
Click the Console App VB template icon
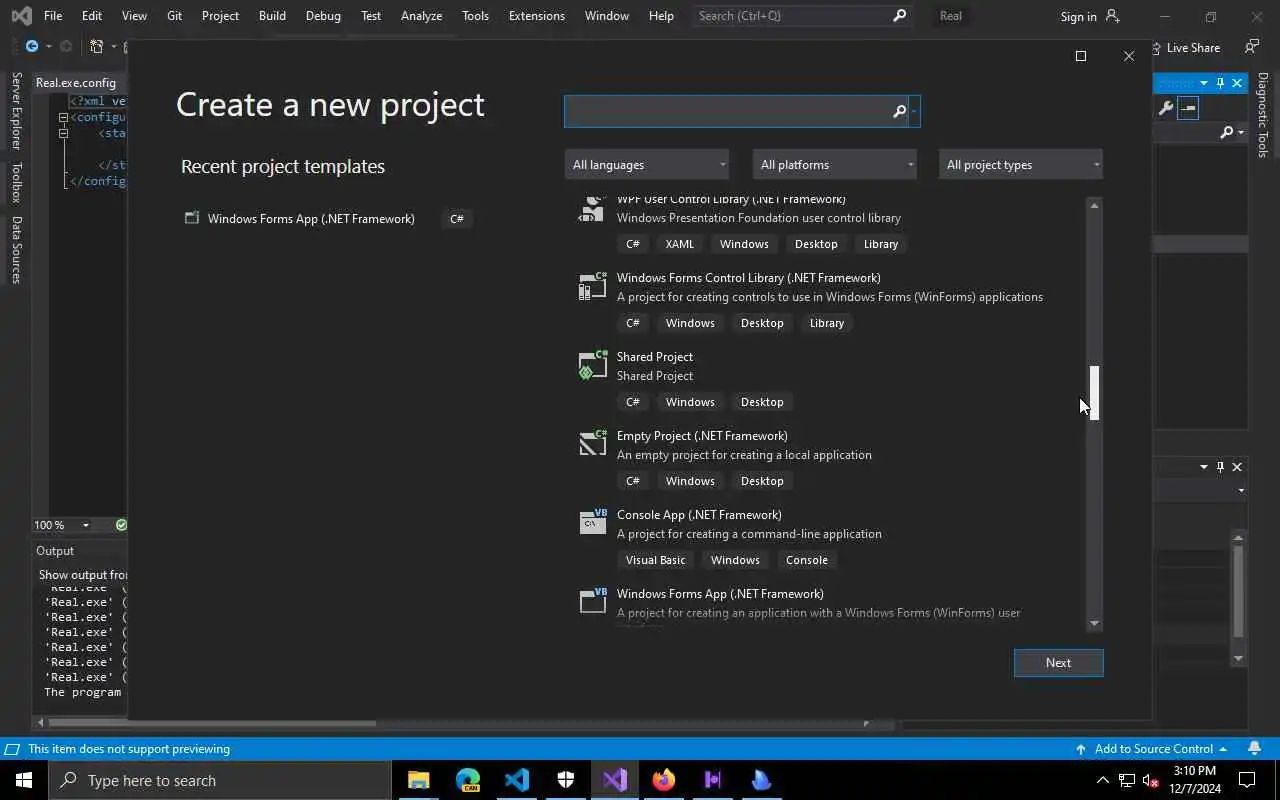593,523
